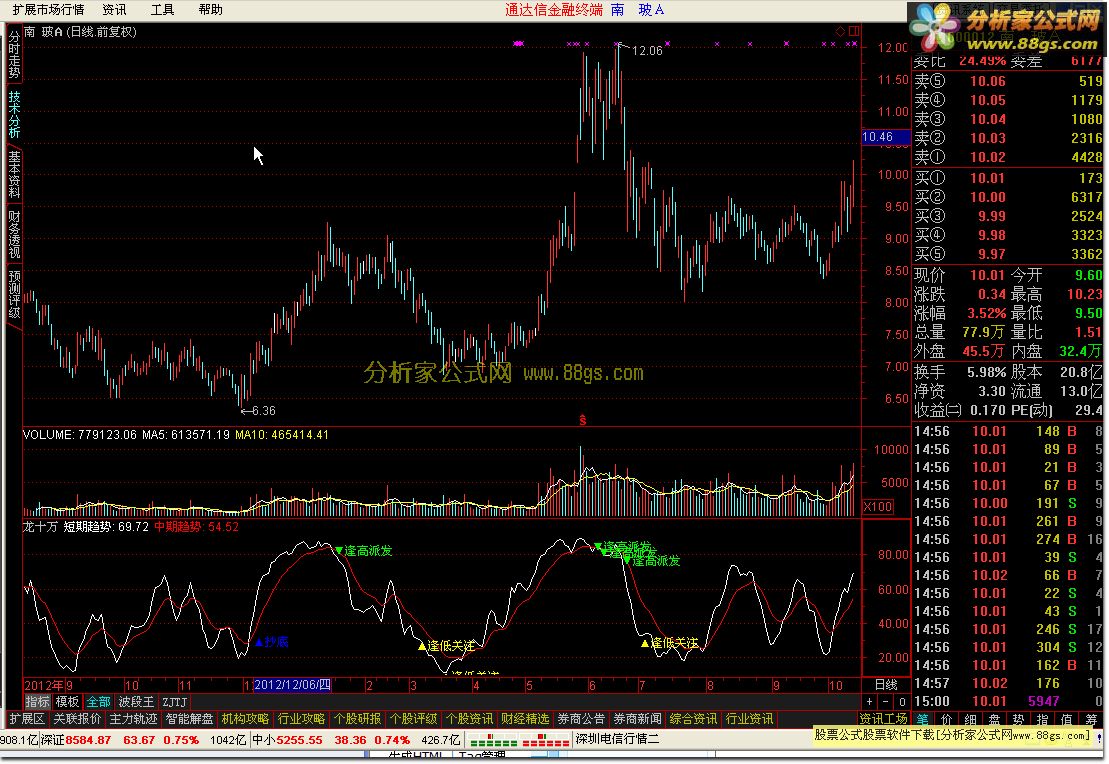
Task: Click the 0 reset button near 日线
Action: (x=902, y=702)
